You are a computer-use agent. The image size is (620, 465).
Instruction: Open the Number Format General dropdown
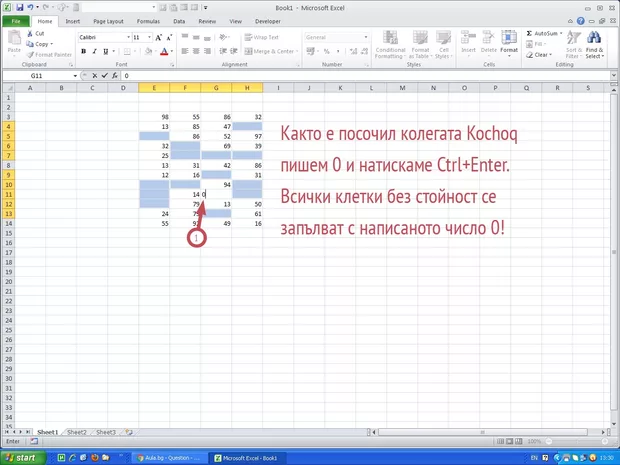pos(366,37)
